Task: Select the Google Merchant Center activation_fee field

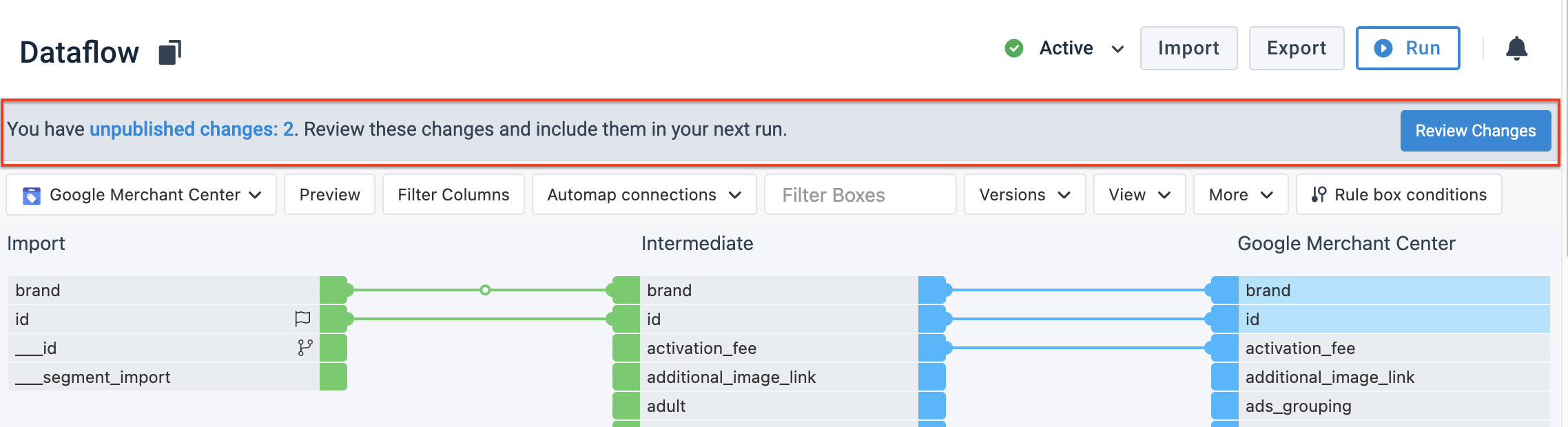Action: pyautogui.click(x=1394, y=348)
